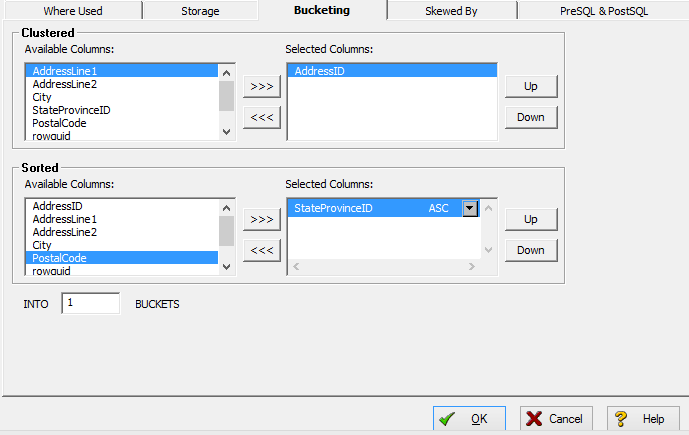Cancel the dialog

point(556,419)
